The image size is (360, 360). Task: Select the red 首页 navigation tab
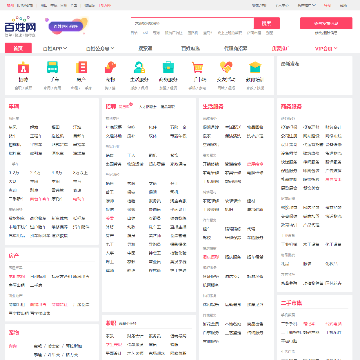[x=18, y=48]
